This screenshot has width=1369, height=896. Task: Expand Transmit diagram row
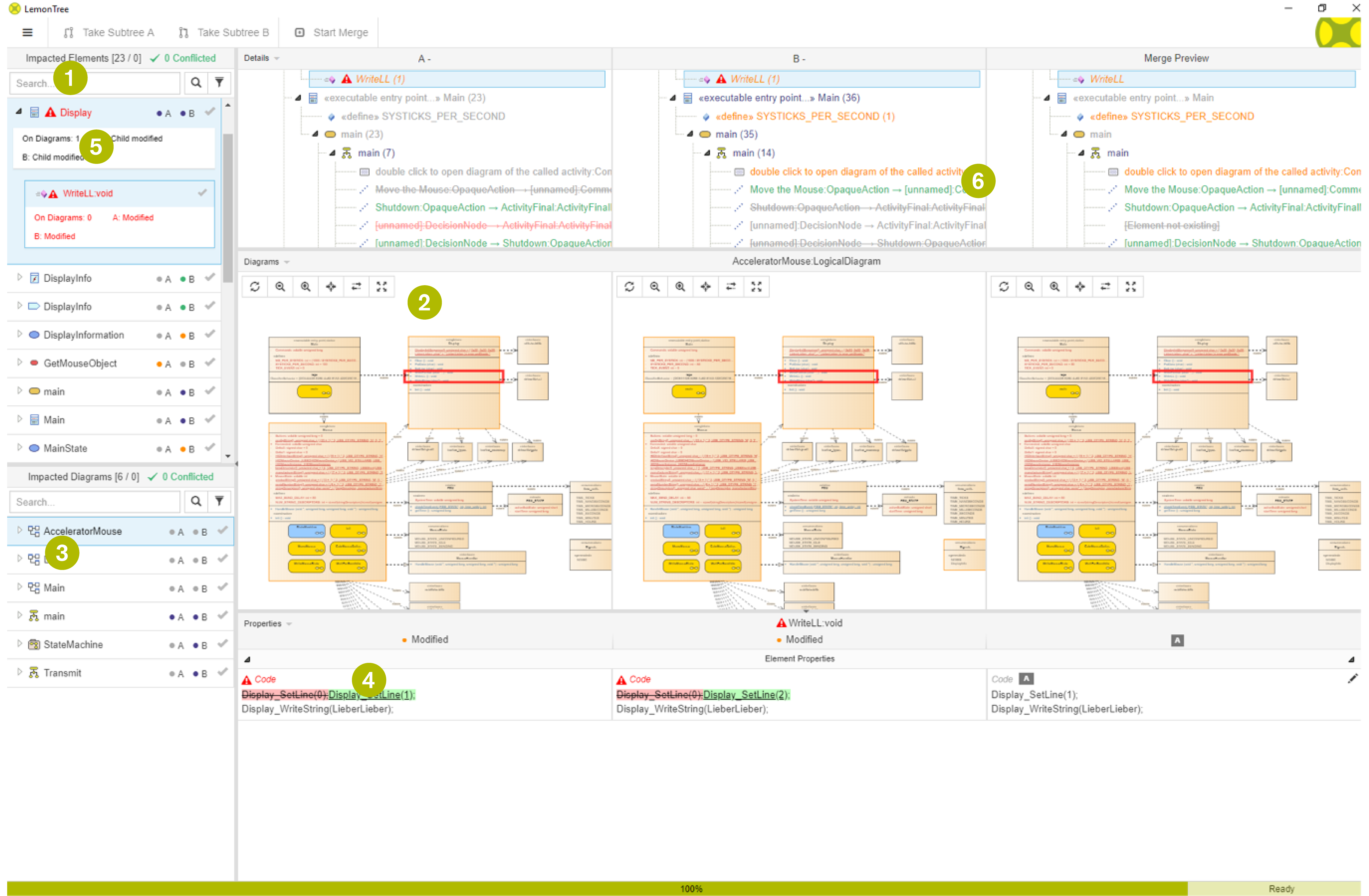click(x=20, y=671)
